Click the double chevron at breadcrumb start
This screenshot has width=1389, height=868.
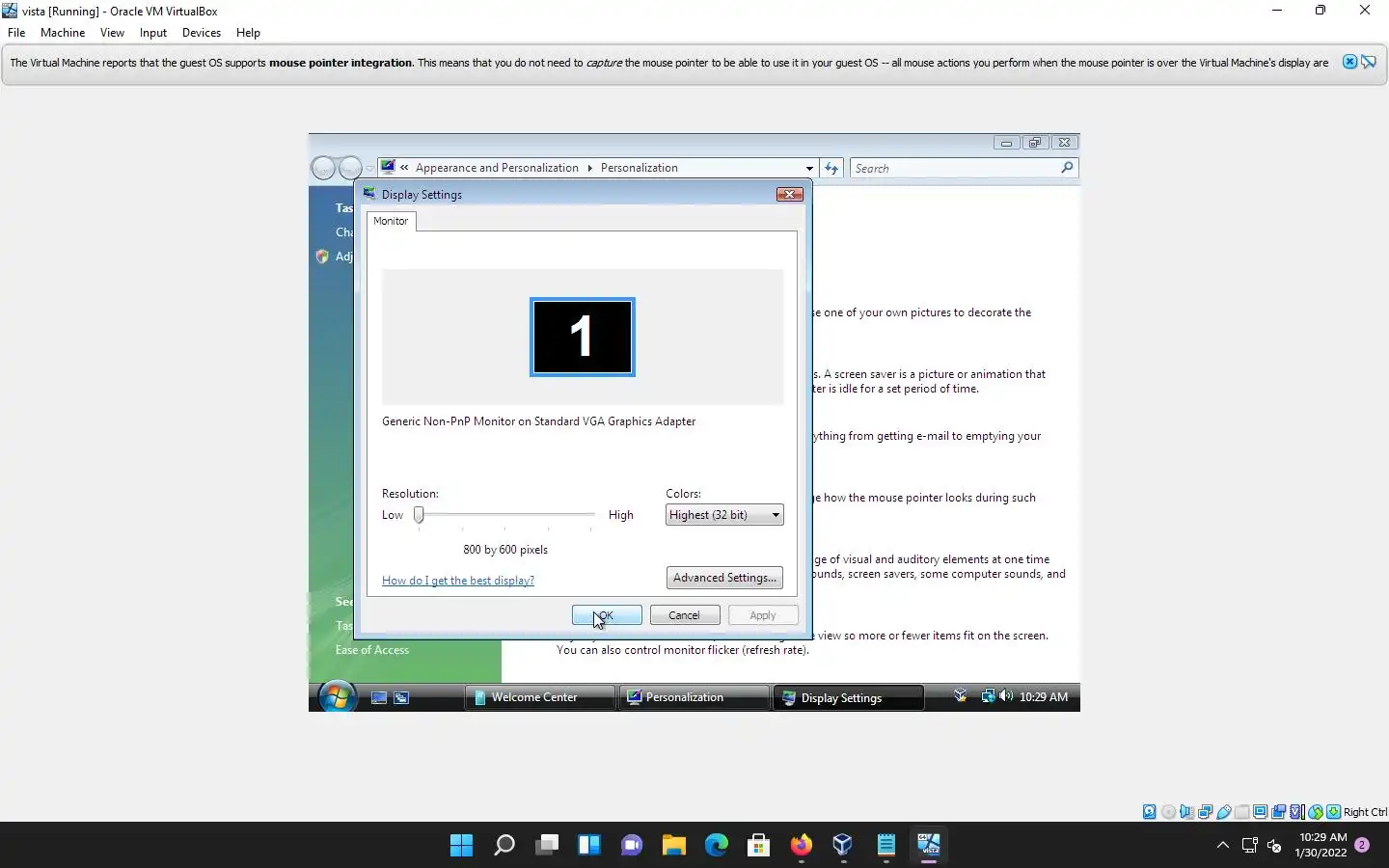pyautogui.click(x=404, y=168)
